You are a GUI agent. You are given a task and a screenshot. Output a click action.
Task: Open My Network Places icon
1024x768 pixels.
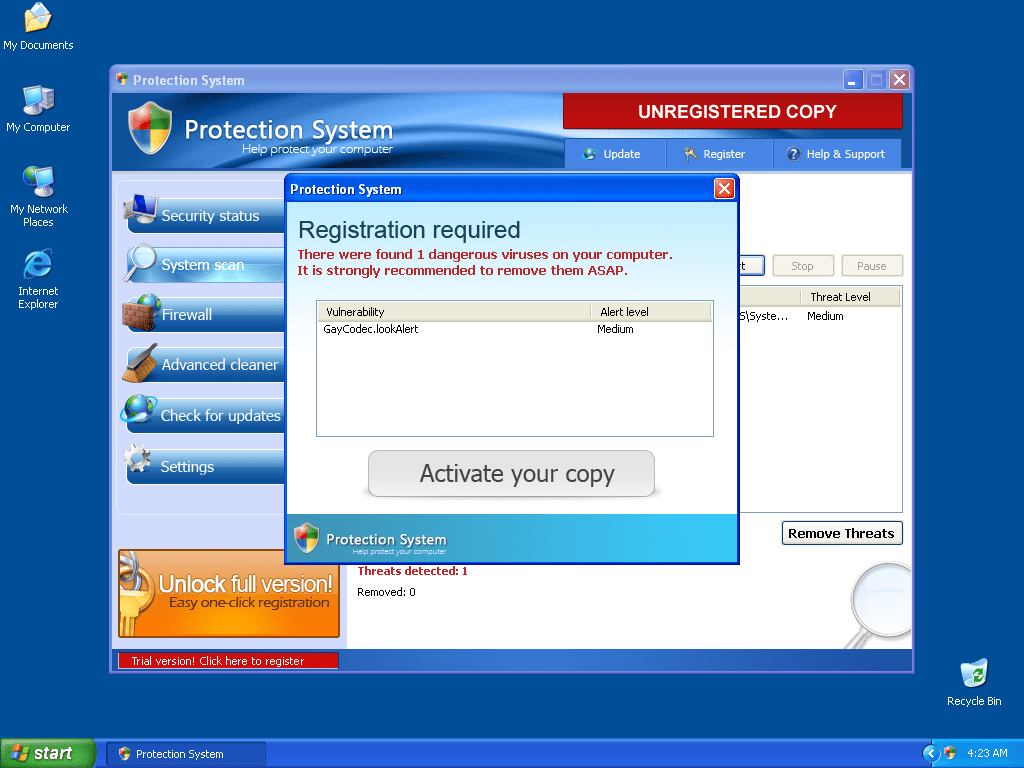point(38,183)
